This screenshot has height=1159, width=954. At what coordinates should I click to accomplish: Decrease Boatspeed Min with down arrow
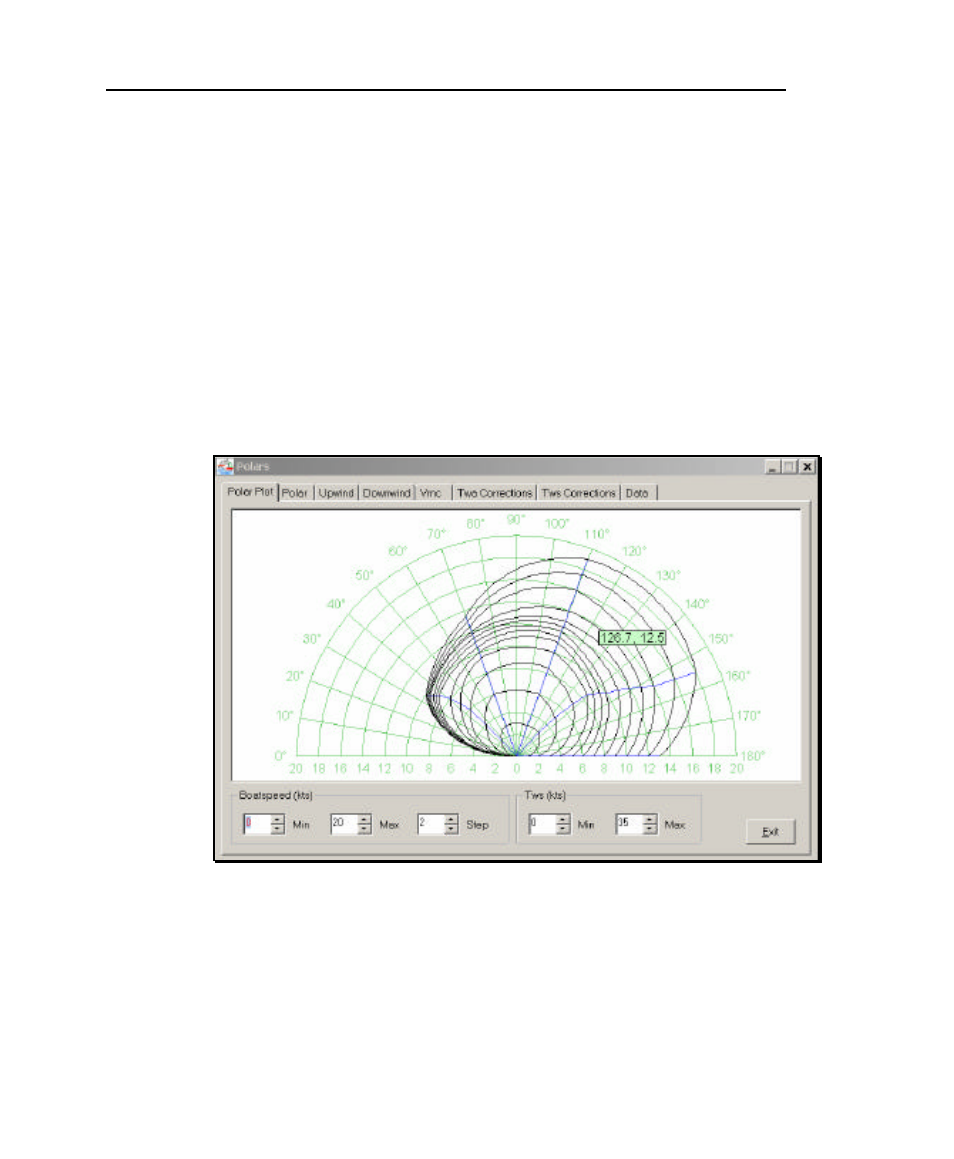(x=277, y=829)
